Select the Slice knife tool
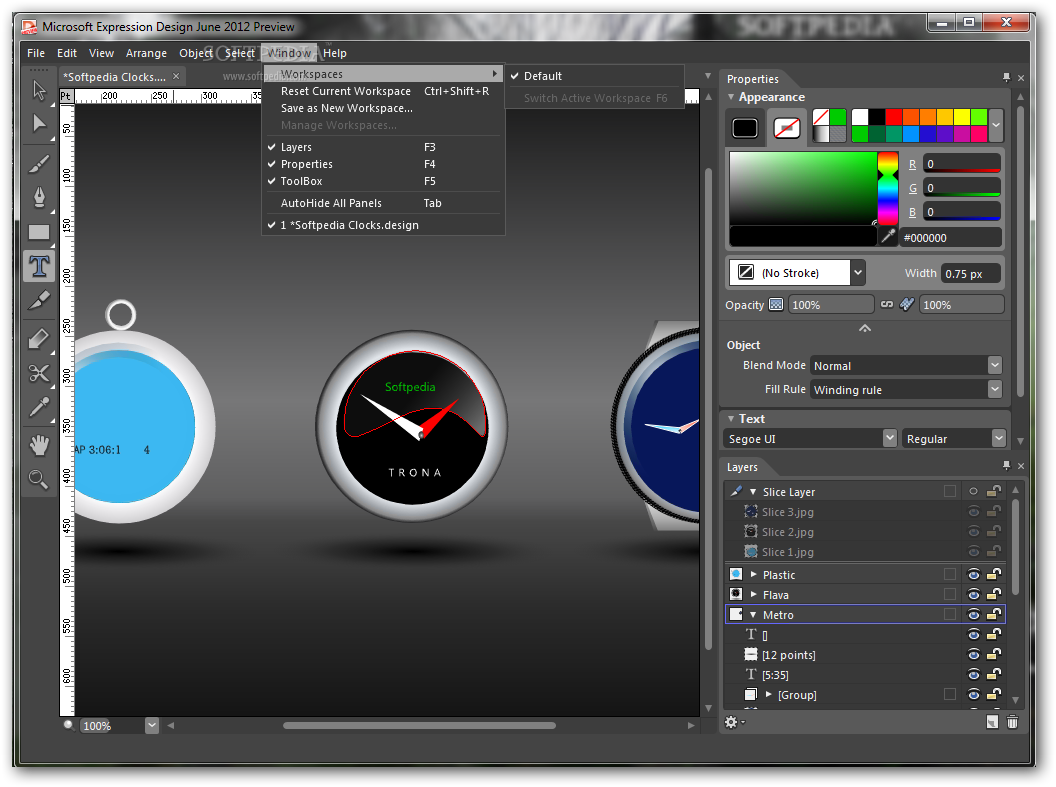Screen dimensions: 1056x787 coord(39,301)
